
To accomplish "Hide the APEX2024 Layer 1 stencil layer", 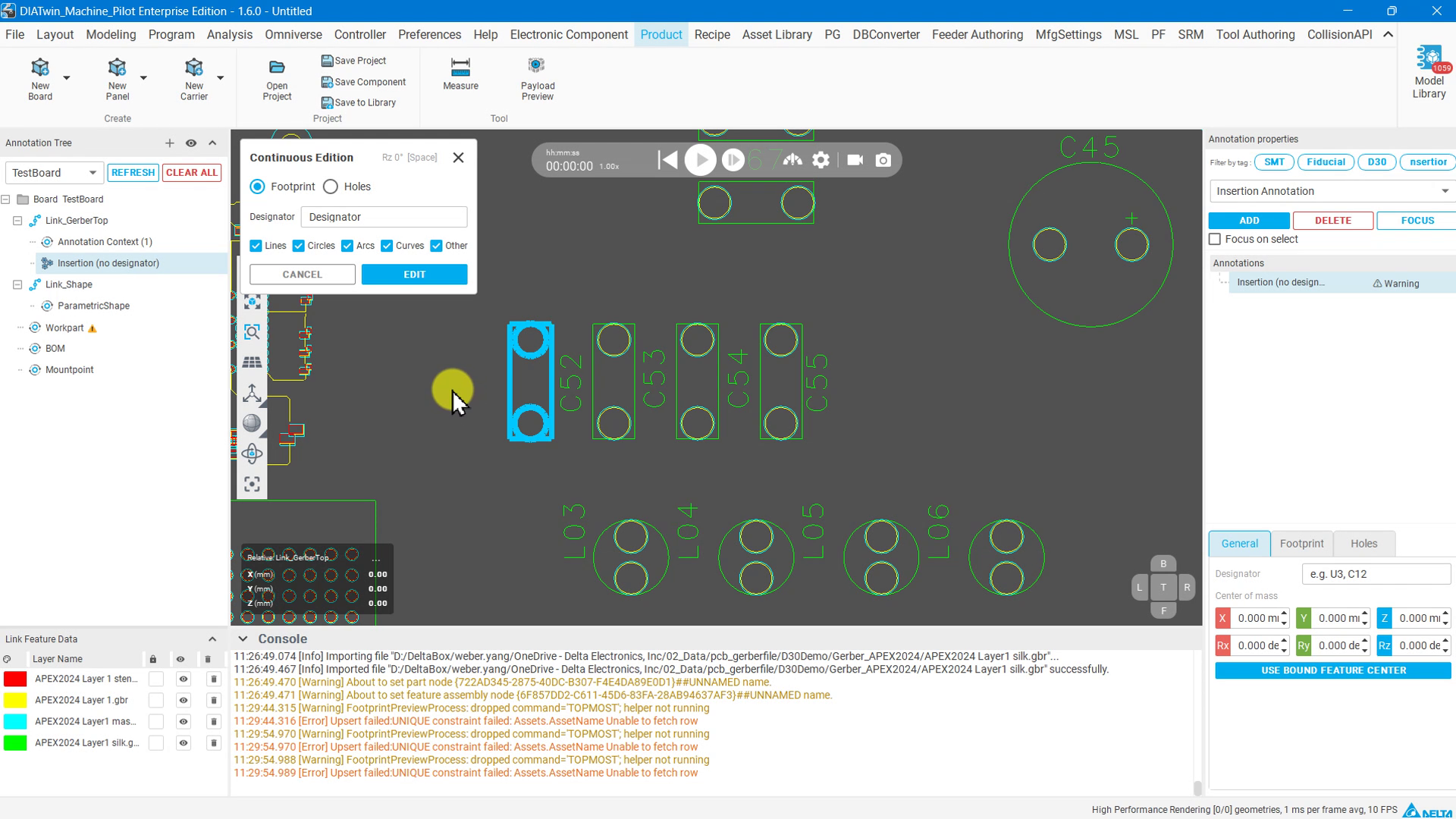I will point(183,679).
